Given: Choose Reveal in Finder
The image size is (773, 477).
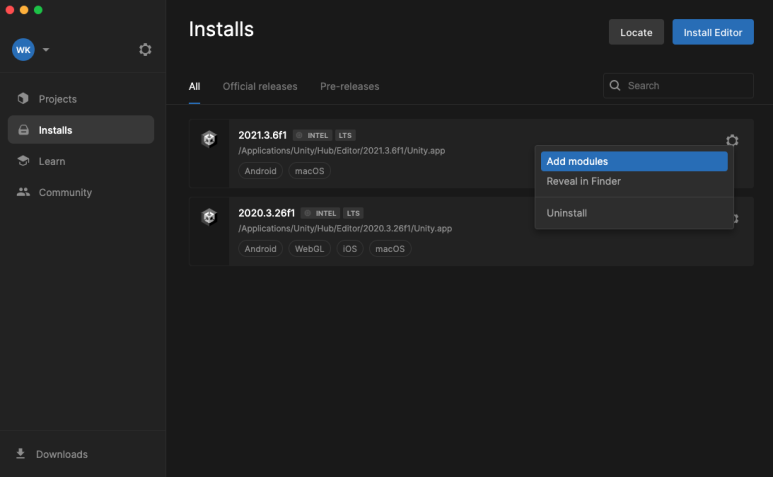Looking at the screenshot, I should click(x=634, y=181).
